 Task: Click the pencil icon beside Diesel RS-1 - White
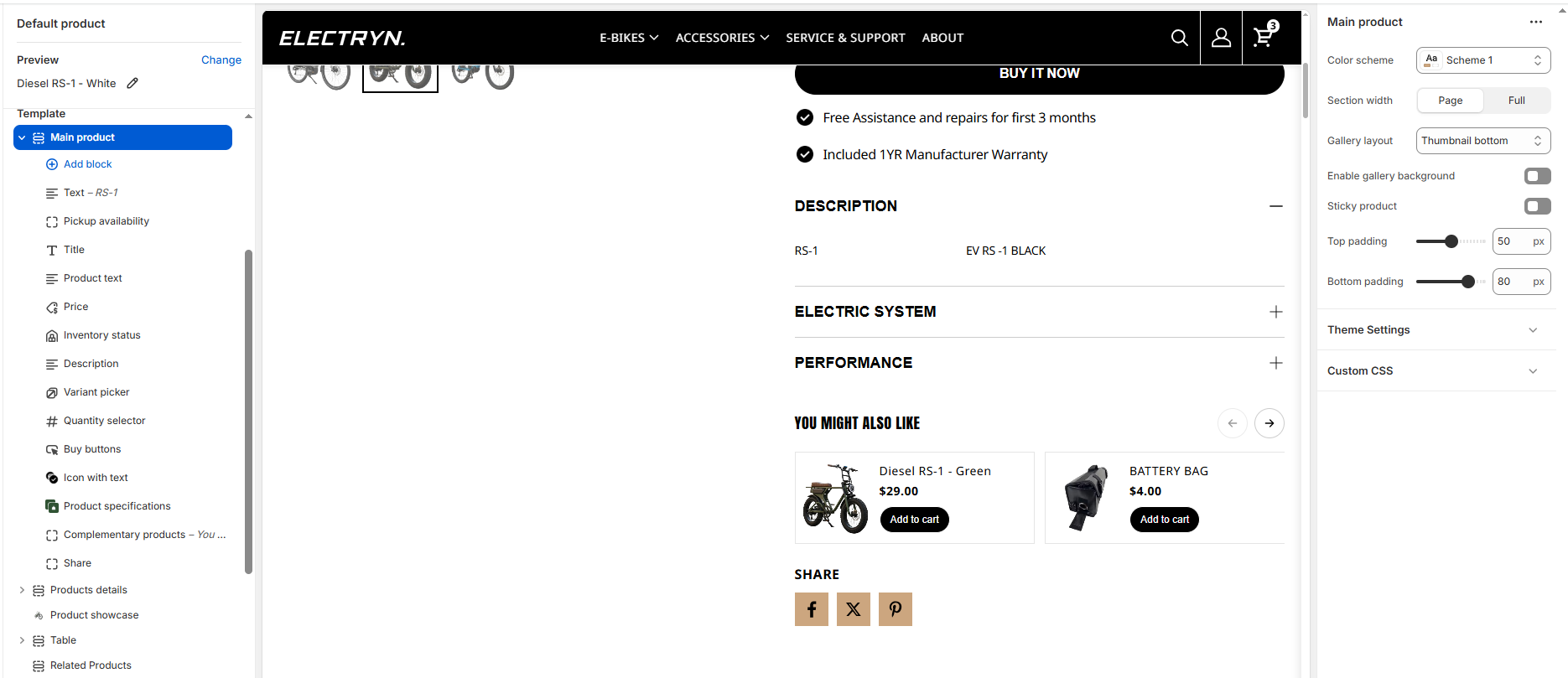click(132, 83)
